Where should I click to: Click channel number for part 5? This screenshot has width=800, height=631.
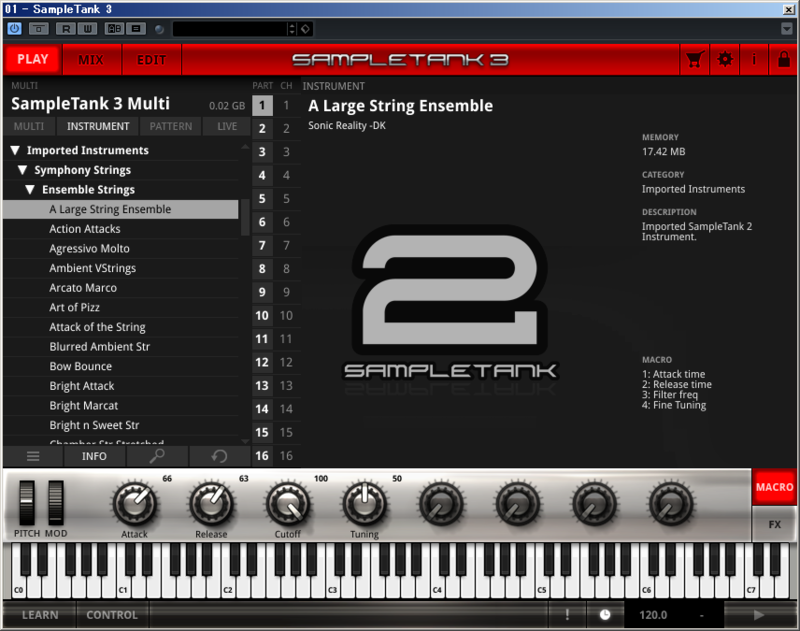pyautogui.click(x=286, y=199)
